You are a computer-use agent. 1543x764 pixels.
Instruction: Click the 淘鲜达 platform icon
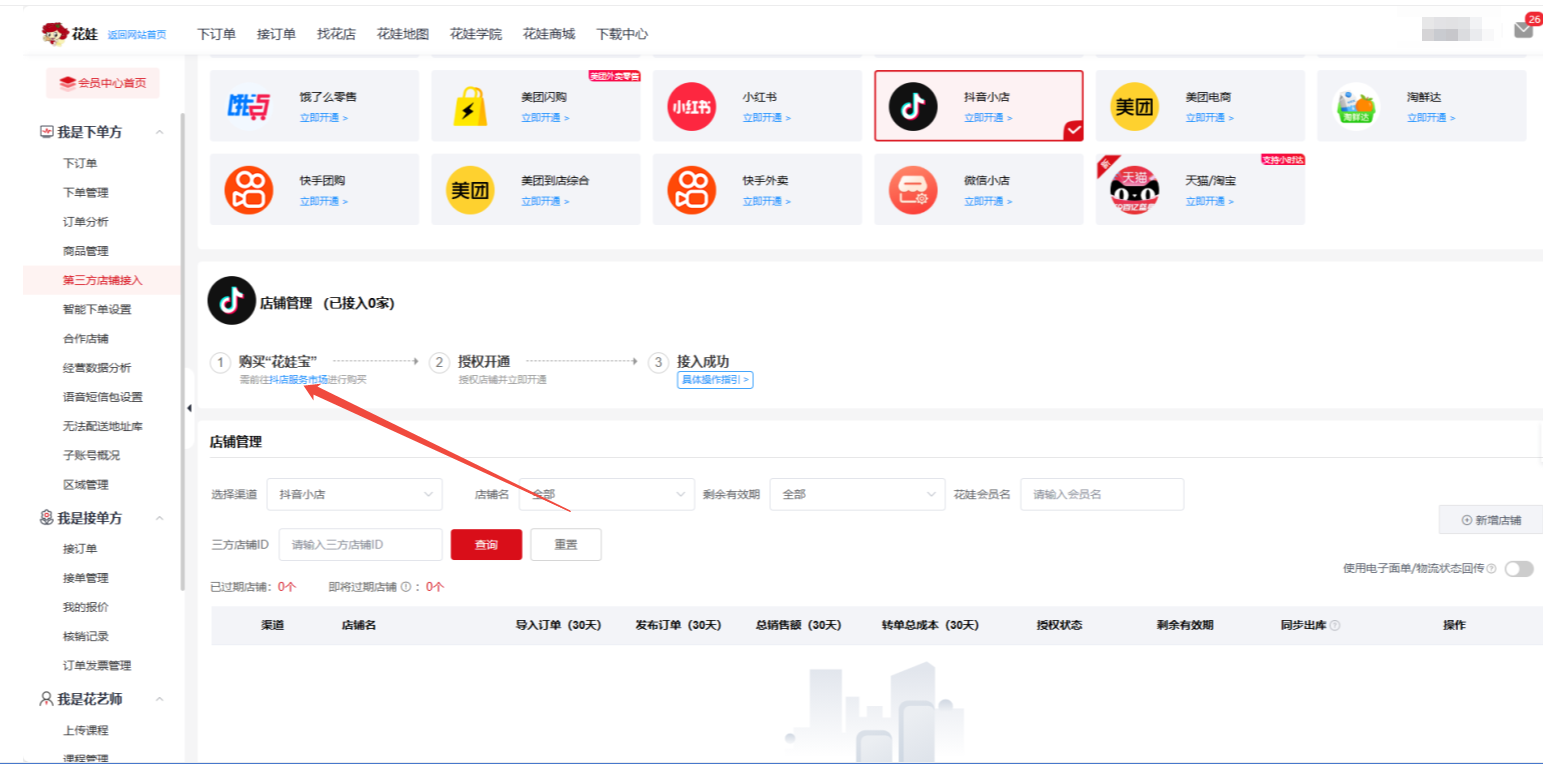[1356, 106]
